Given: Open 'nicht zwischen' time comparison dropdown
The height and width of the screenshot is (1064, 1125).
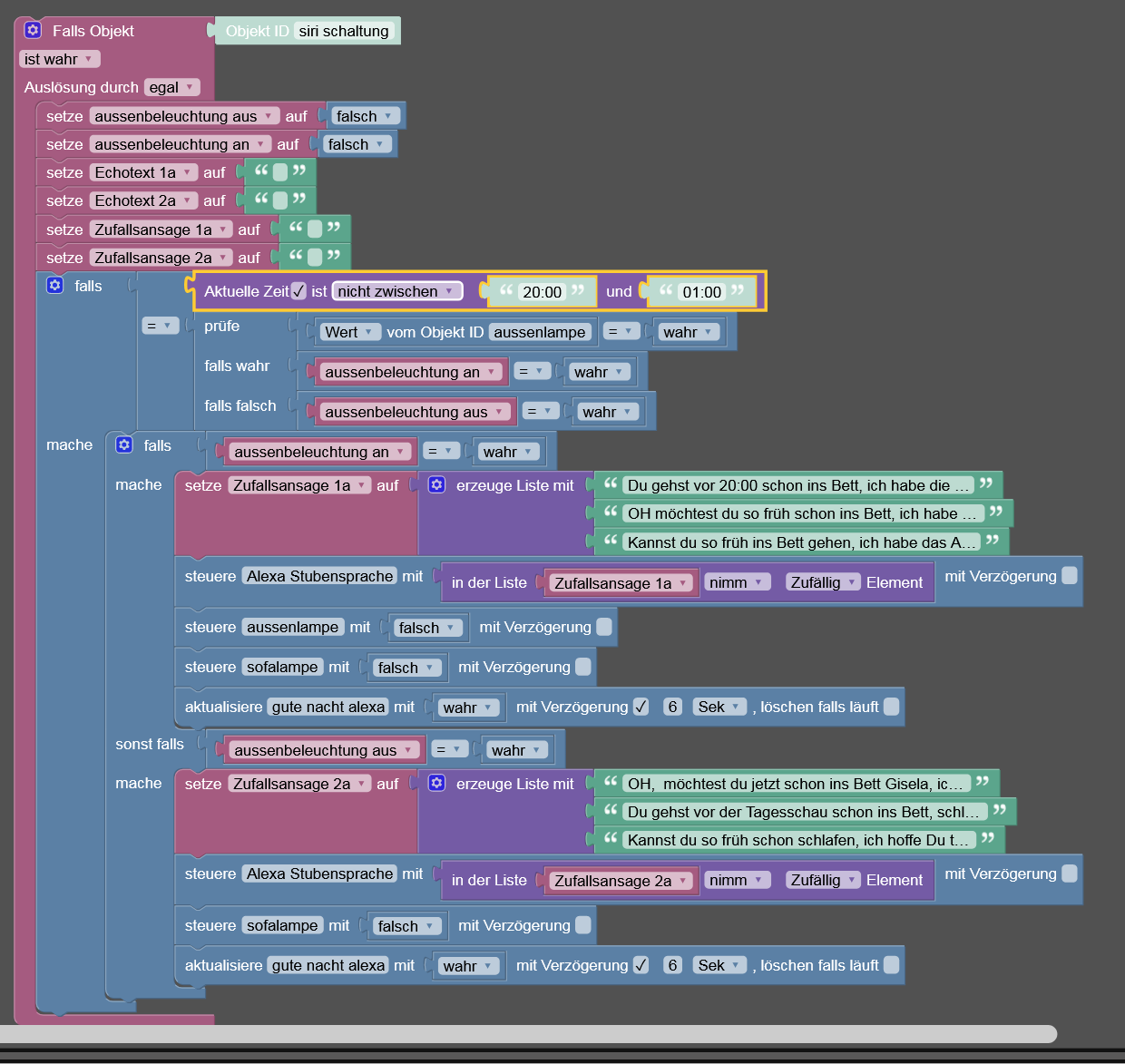Looking at the screenshot, I should 396,291.
